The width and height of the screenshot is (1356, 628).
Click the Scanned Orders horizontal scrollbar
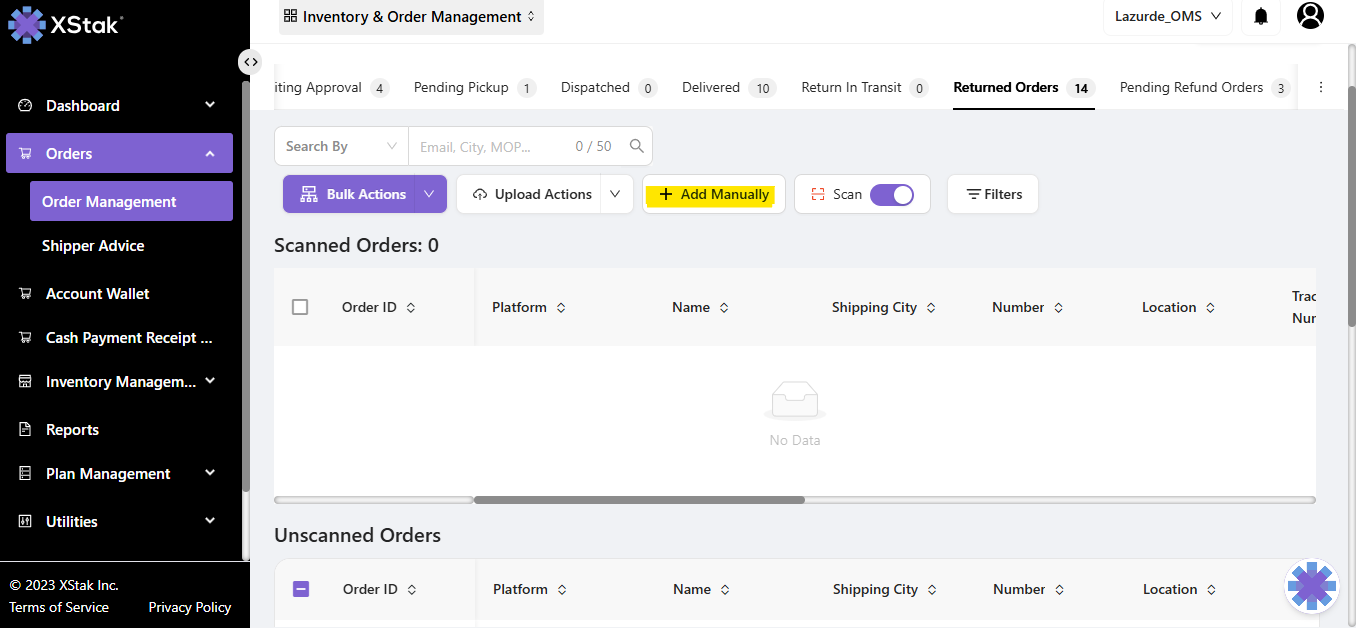(639, 500)
